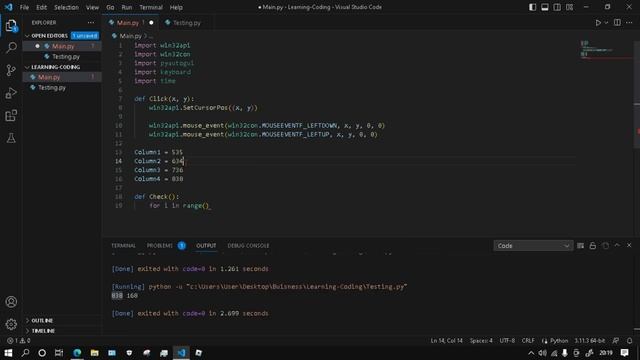Maximize the panel with chevron up

click(617, 245)
